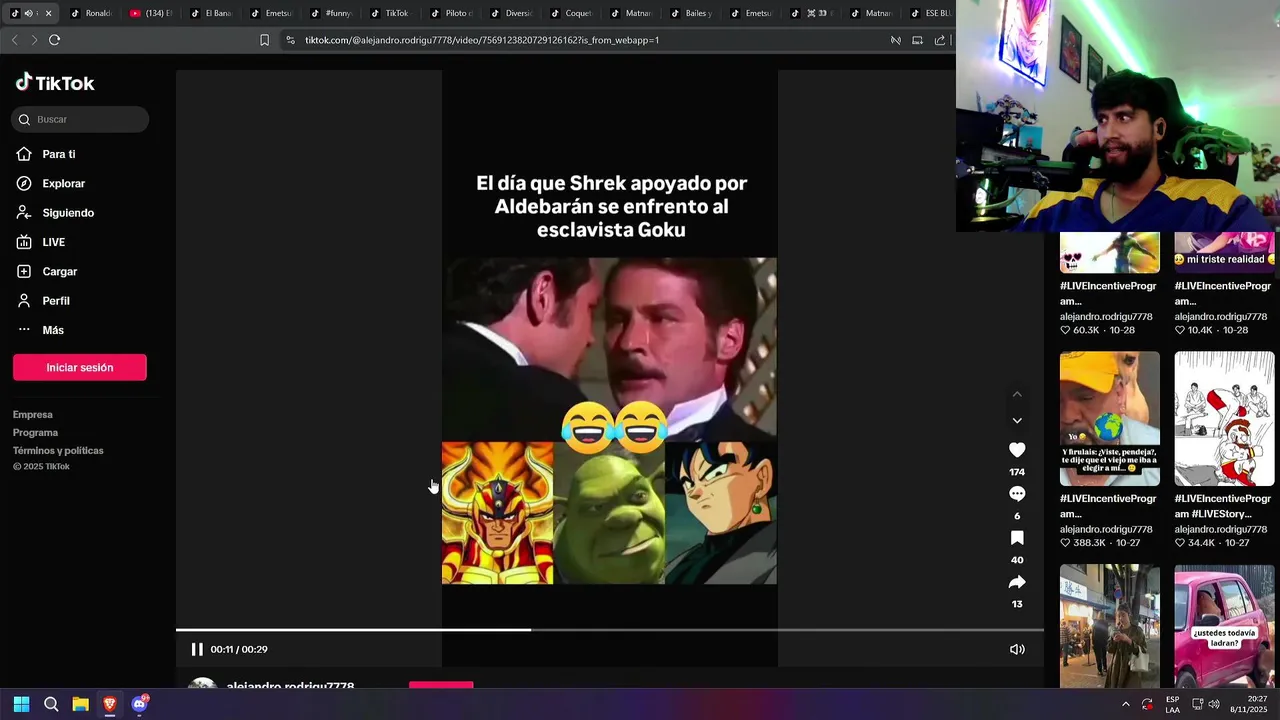Click the browser back arrow
1280x720 pixels.
point(14,40)
